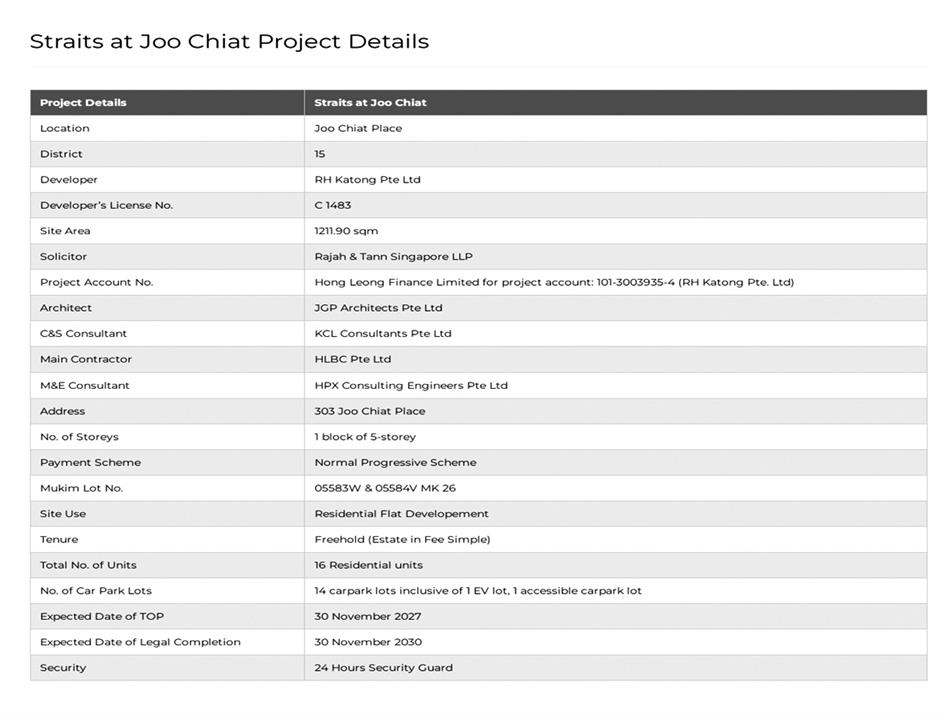Click 'KCL Consultants Pte Ltd' cell
This screenshot has width=943, height=717.
382,334
